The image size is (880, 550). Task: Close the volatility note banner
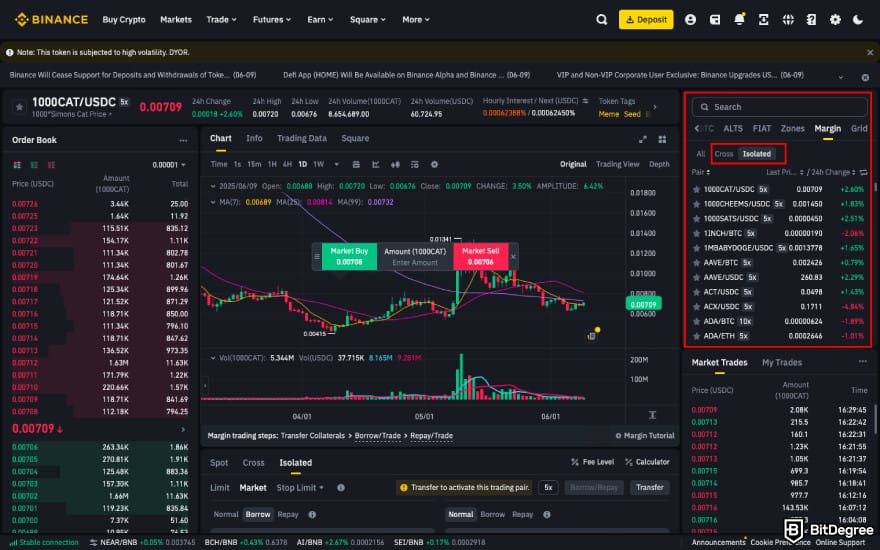870,52
